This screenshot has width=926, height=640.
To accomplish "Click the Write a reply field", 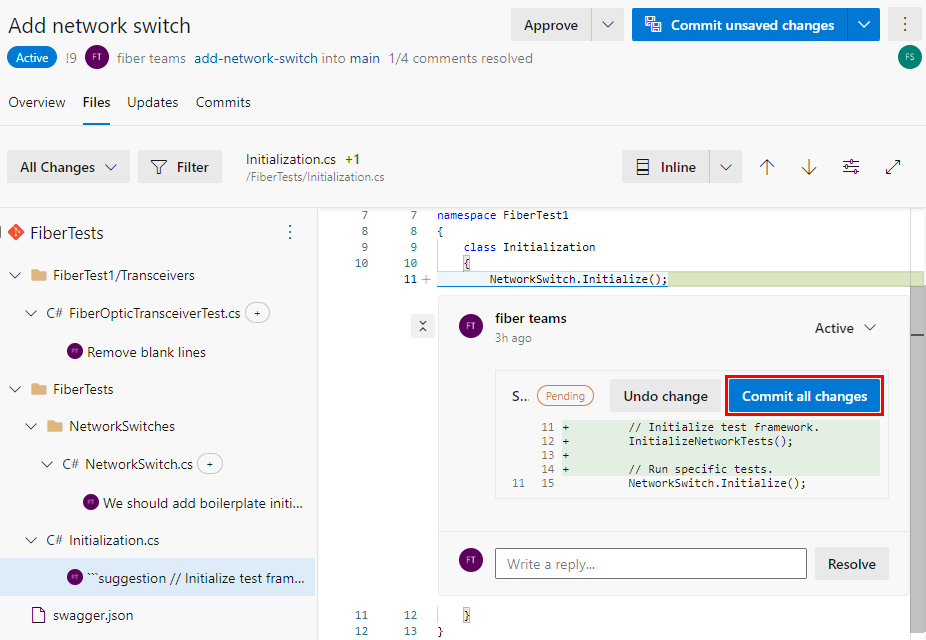I will click(650, 563).
